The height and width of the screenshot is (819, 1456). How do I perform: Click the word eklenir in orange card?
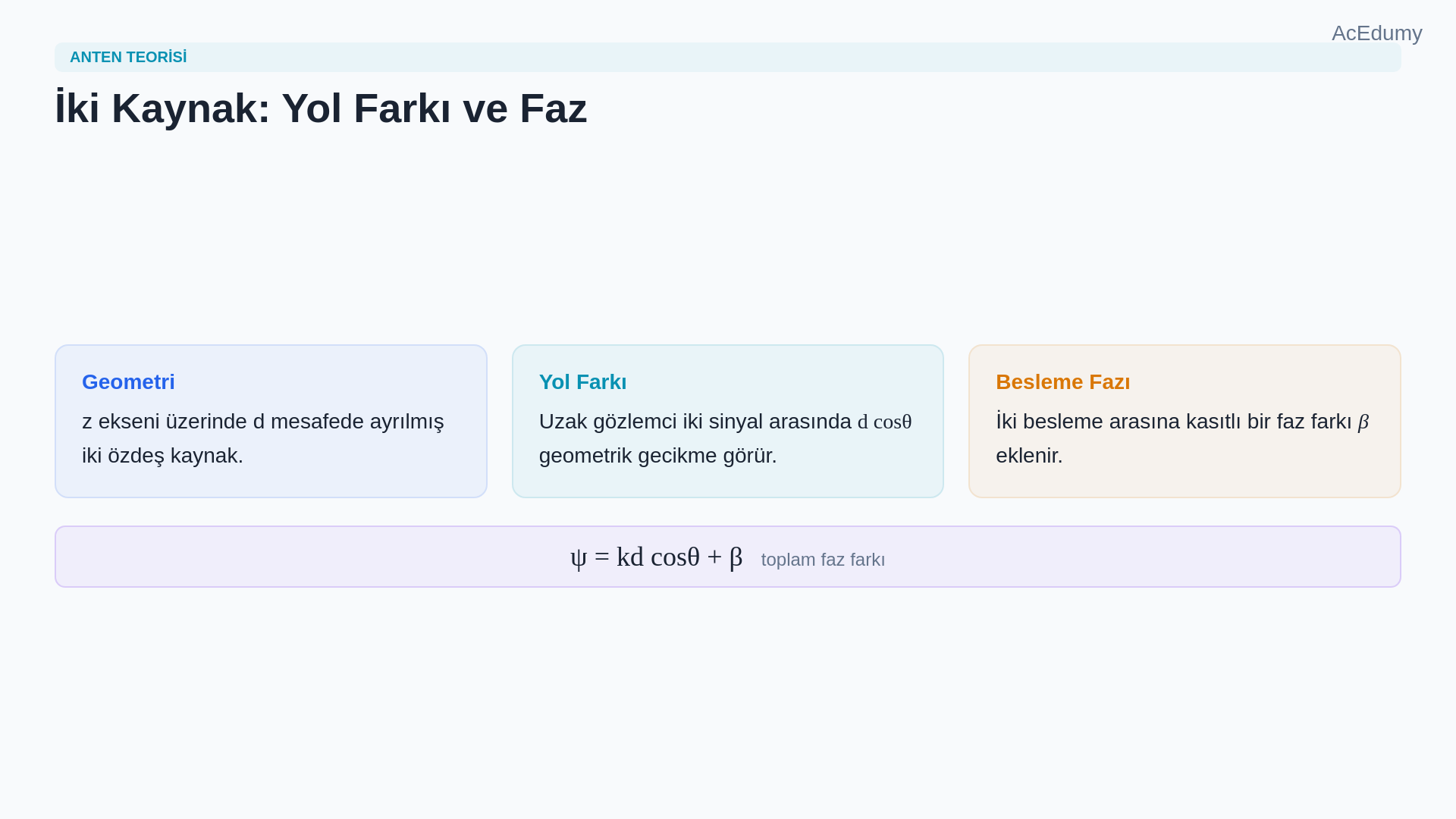[1029, 456]
